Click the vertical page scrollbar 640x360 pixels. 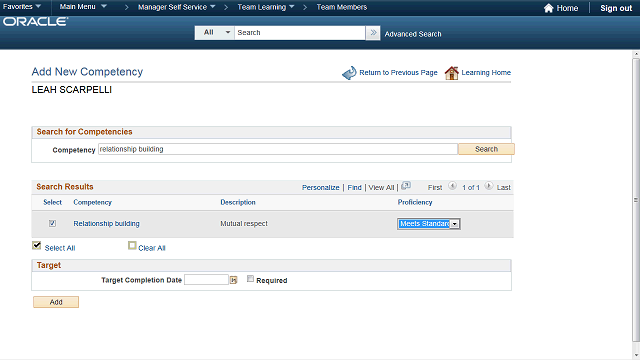636,200
